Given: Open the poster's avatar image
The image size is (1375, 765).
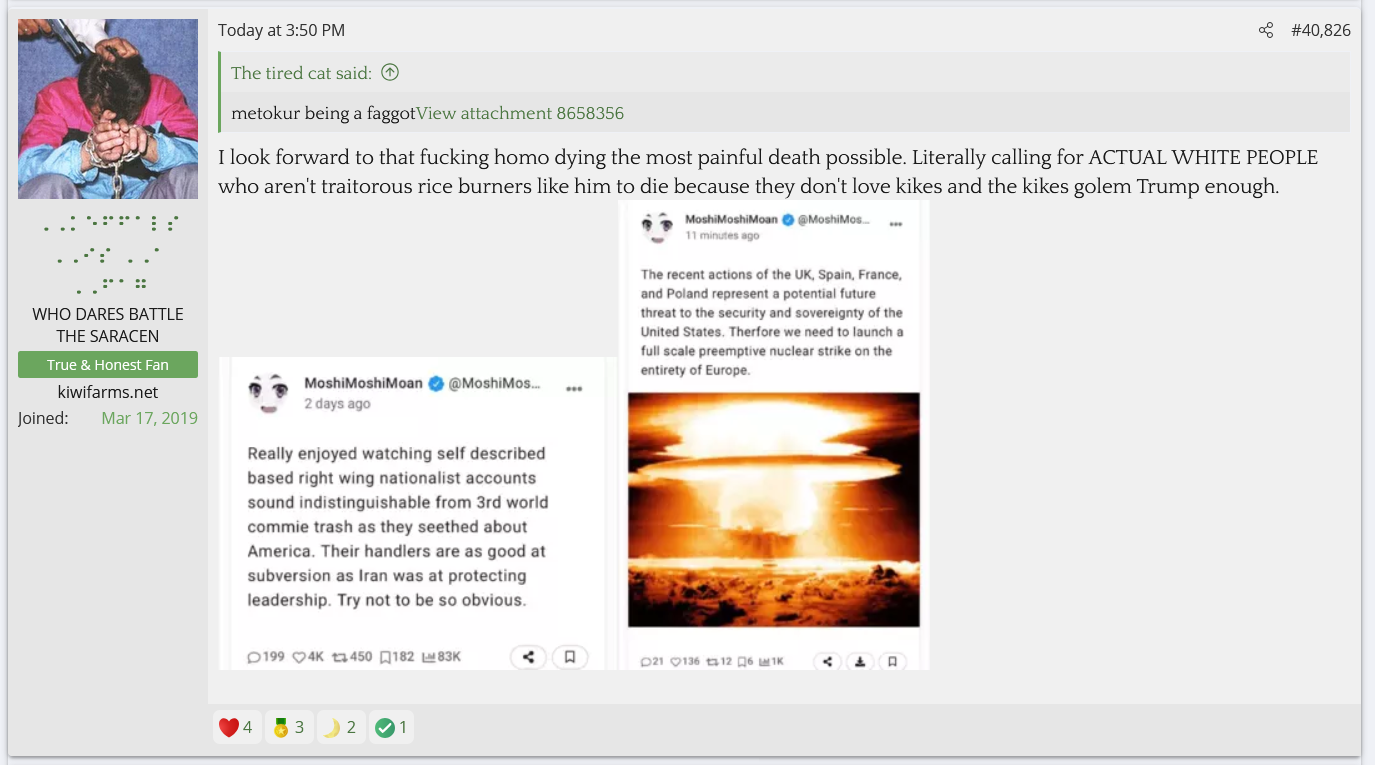Looking at the screenshot, I should pyautogui.click(x=108, y=109).
